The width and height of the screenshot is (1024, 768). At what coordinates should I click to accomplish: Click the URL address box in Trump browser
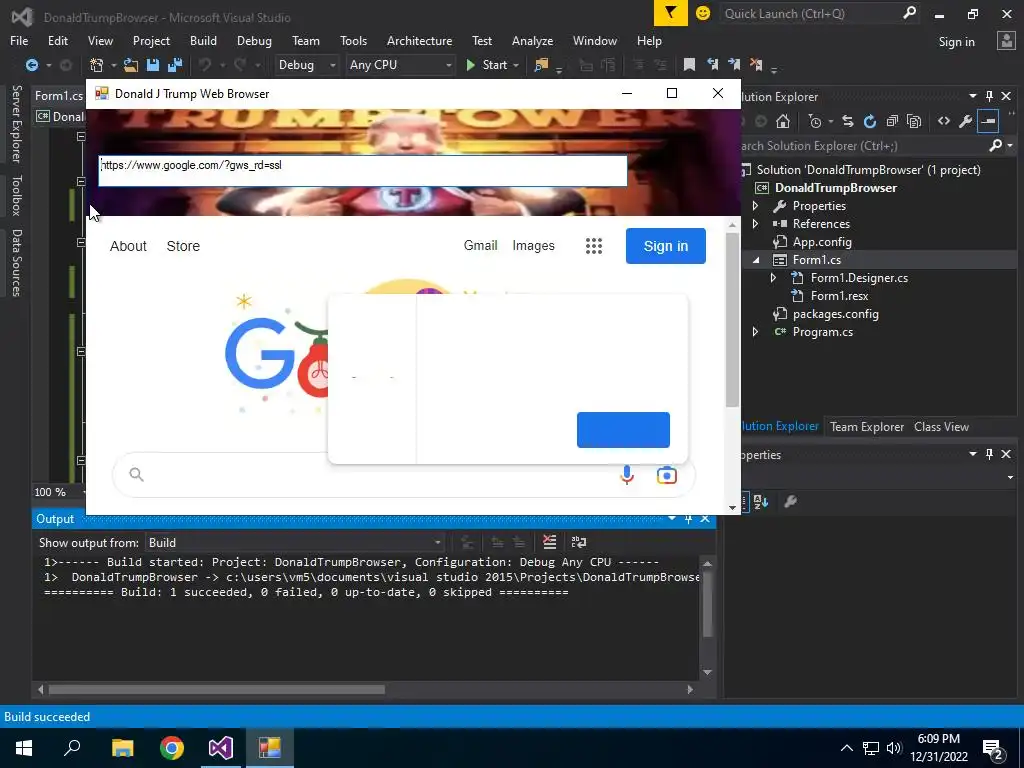(x=363, y=170)
